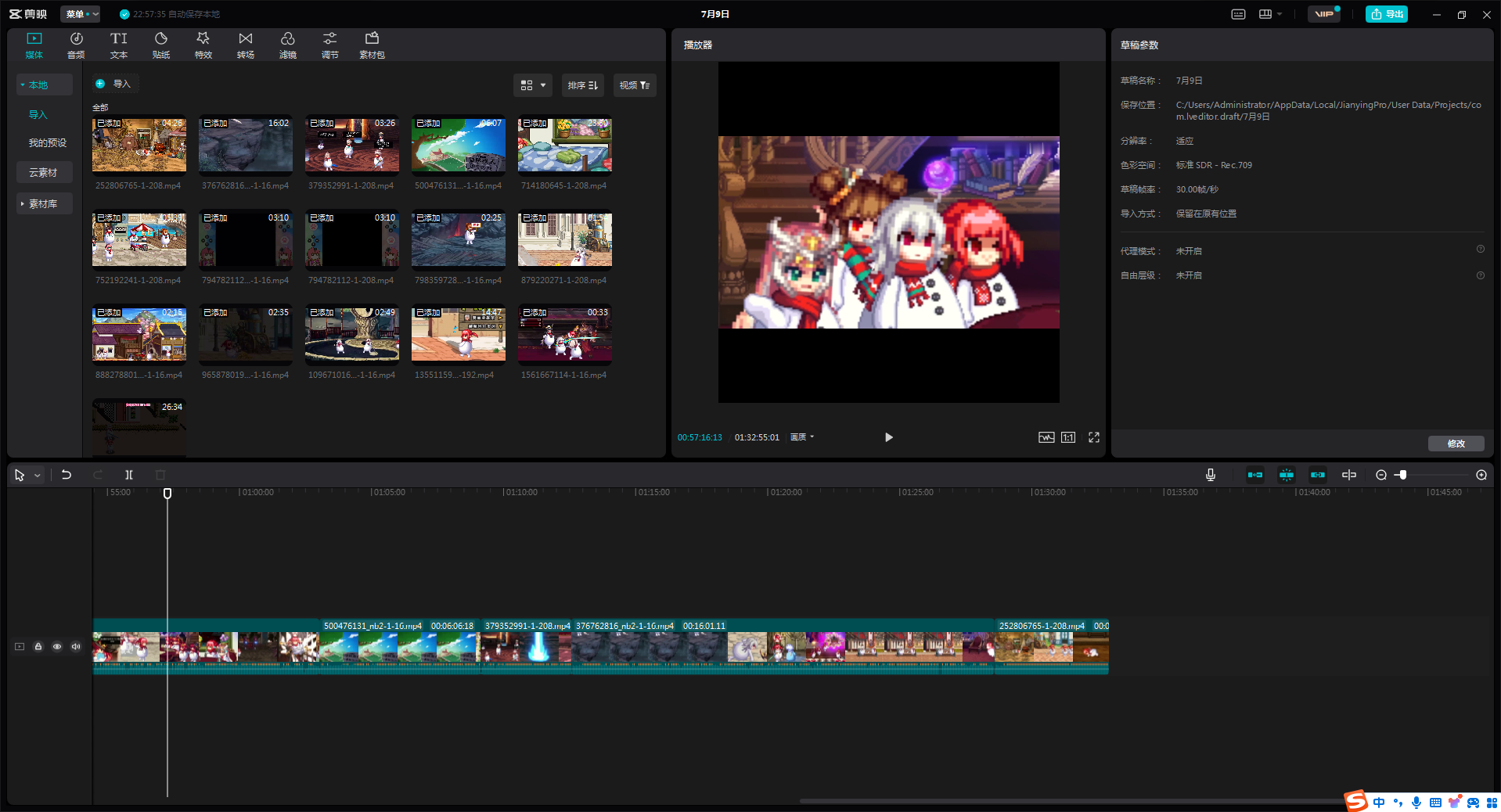
Task: Click the keyboard shortcuts icon in title bar
Action: (1238, 14)
